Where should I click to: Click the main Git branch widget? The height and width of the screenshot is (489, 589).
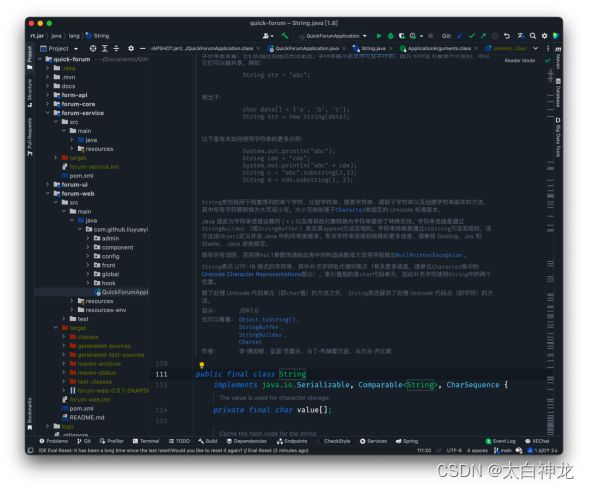pyautogui.click(x=503, y=450)
